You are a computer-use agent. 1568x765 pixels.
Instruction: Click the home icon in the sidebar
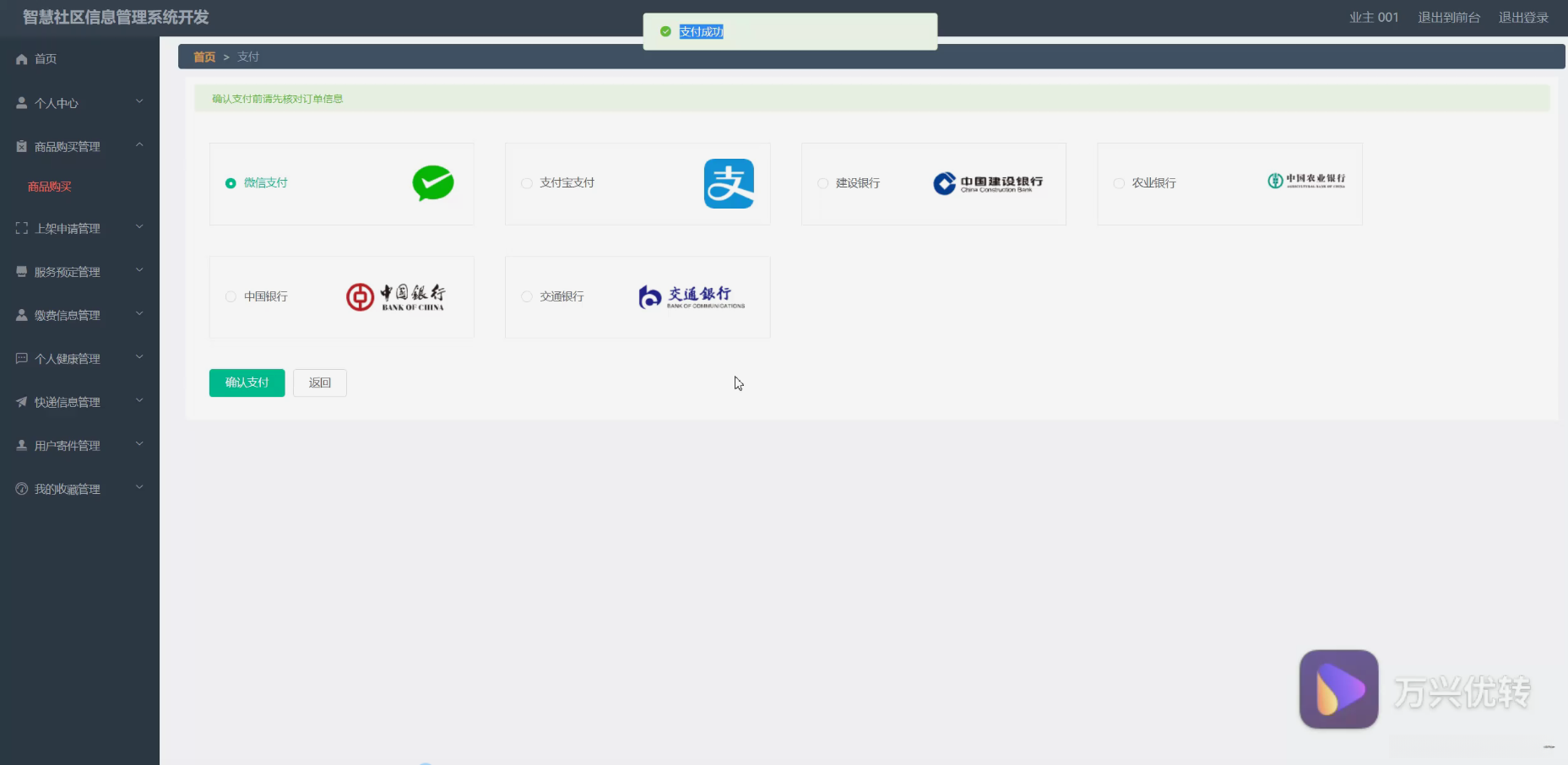click(22, 59)
